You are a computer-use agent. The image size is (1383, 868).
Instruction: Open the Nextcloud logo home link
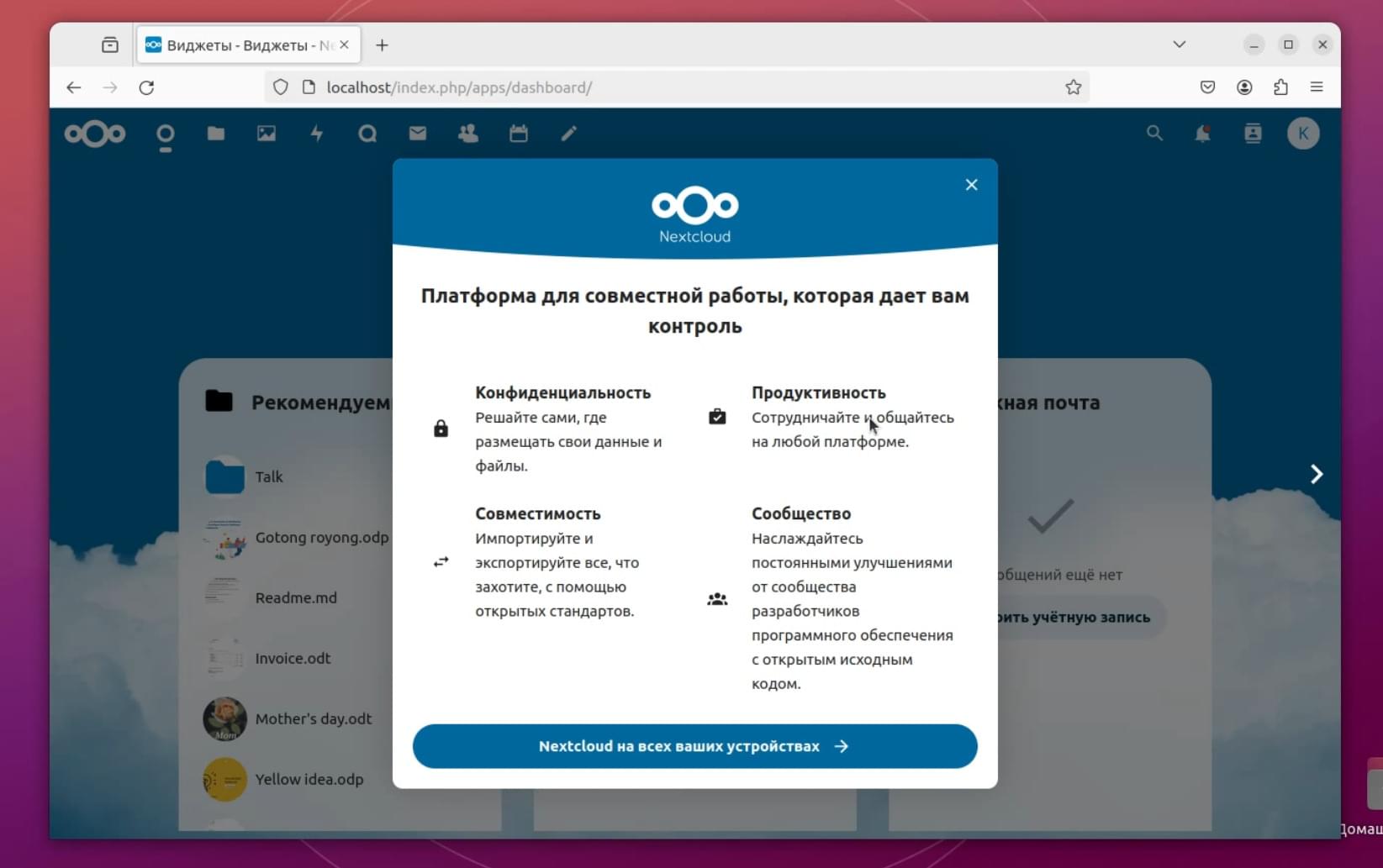(95, 134)
